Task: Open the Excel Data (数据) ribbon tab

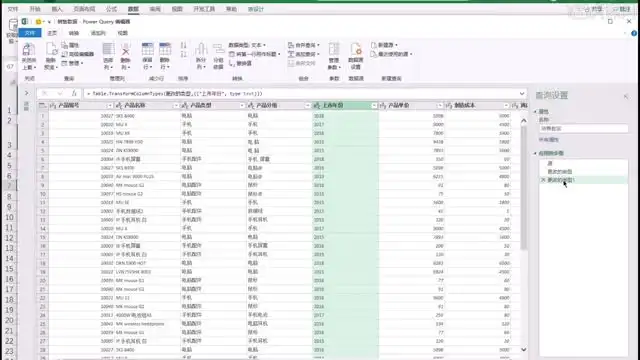Action: pos(133,9)
